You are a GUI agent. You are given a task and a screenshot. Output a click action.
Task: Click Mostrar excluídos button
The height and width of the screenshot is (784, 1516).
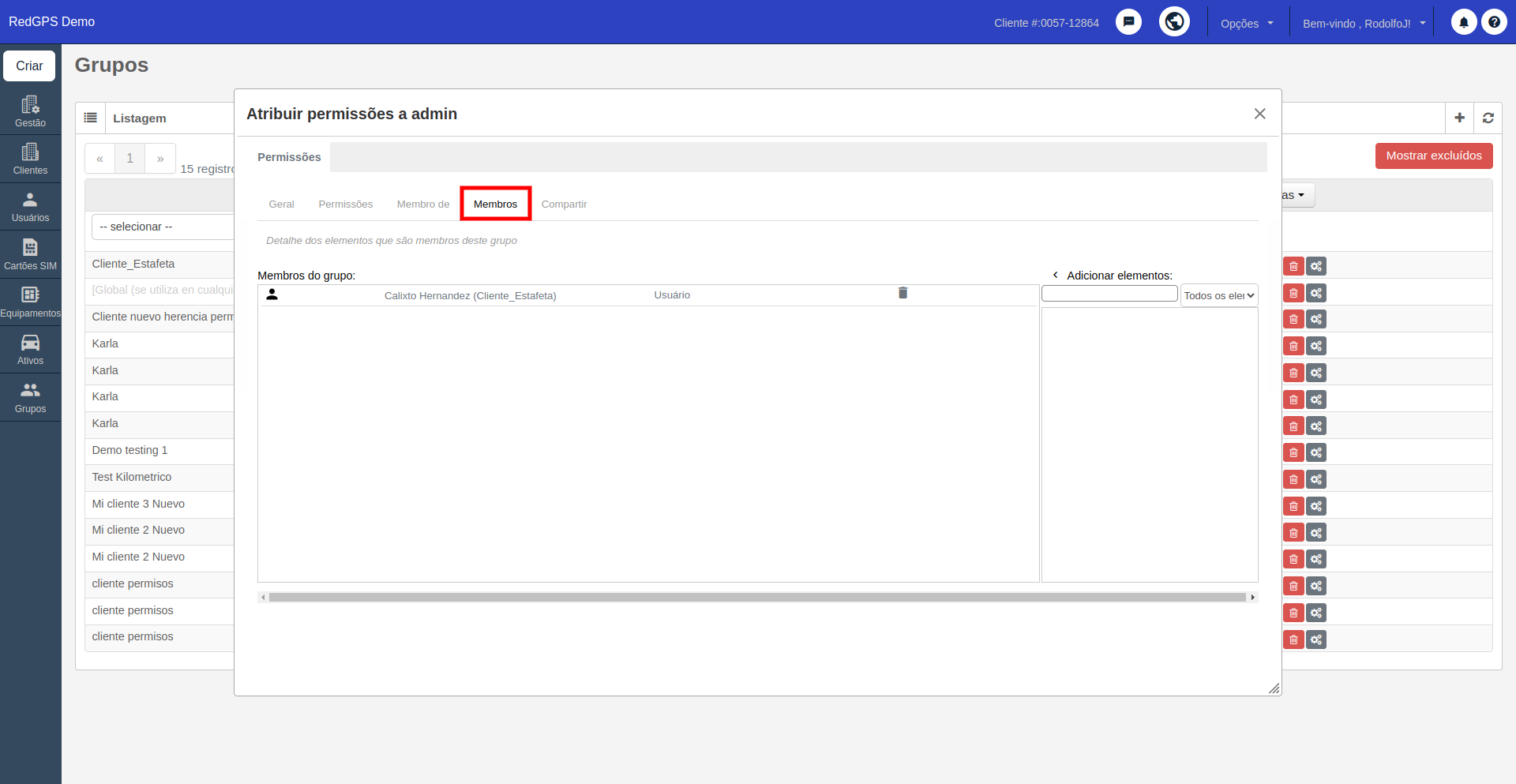1434,156
